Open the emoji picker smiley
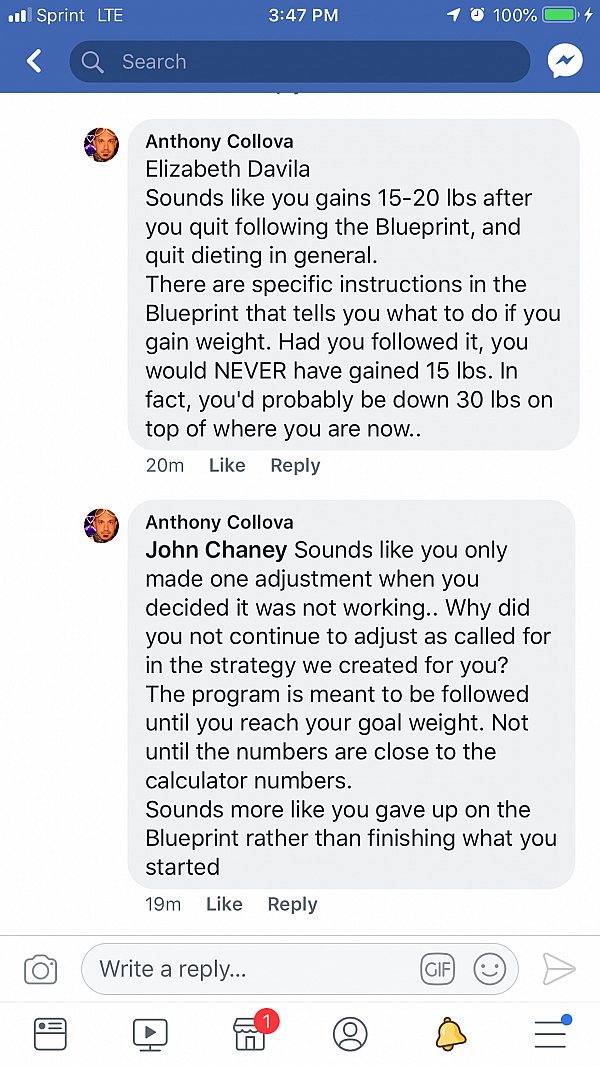The height and width of the screenshot is (1066, 600). [489, 969]
